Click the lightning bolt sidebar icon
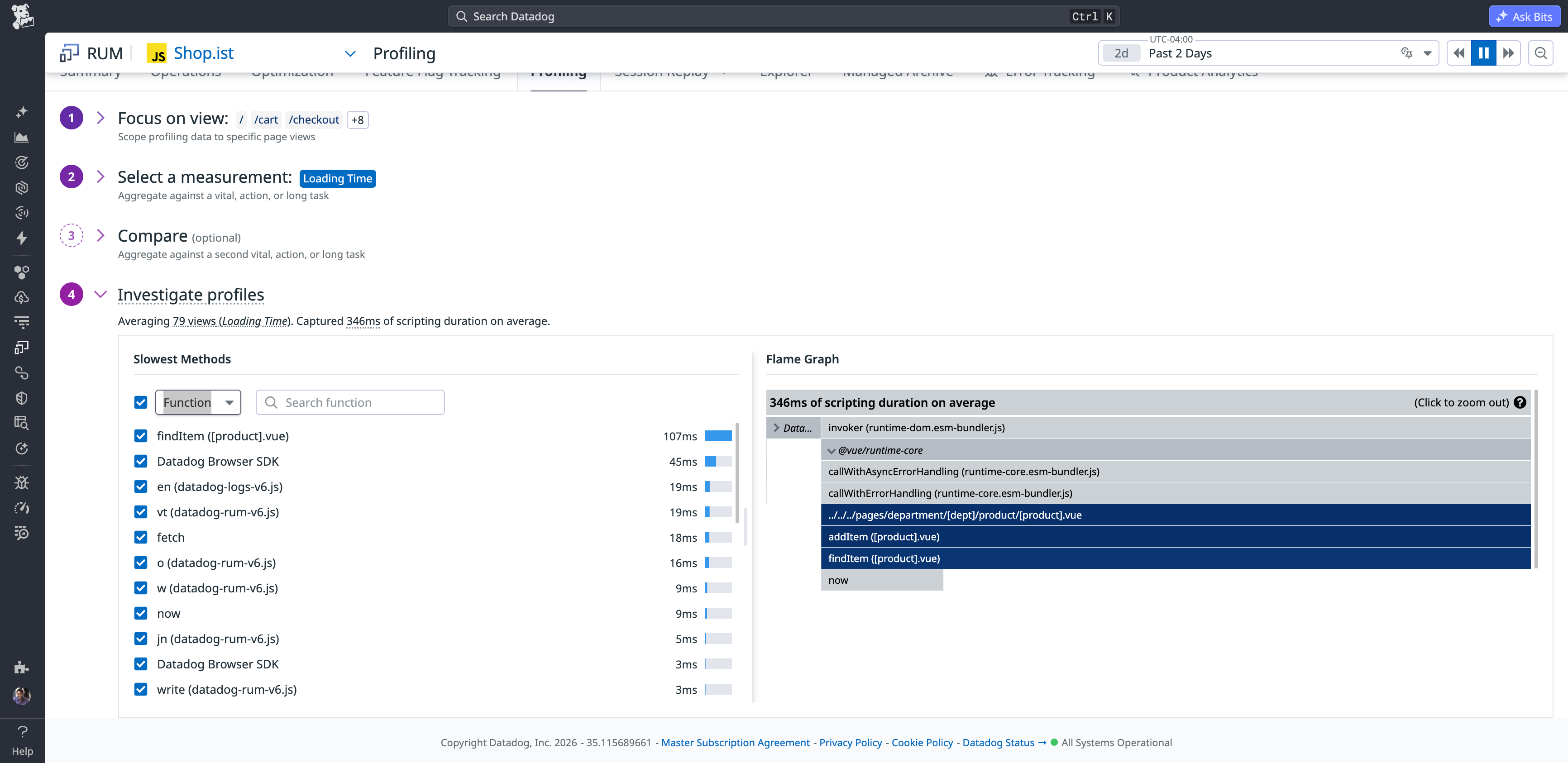The width and height of the screenshot is (1568, 763). [x=22, y=238]
